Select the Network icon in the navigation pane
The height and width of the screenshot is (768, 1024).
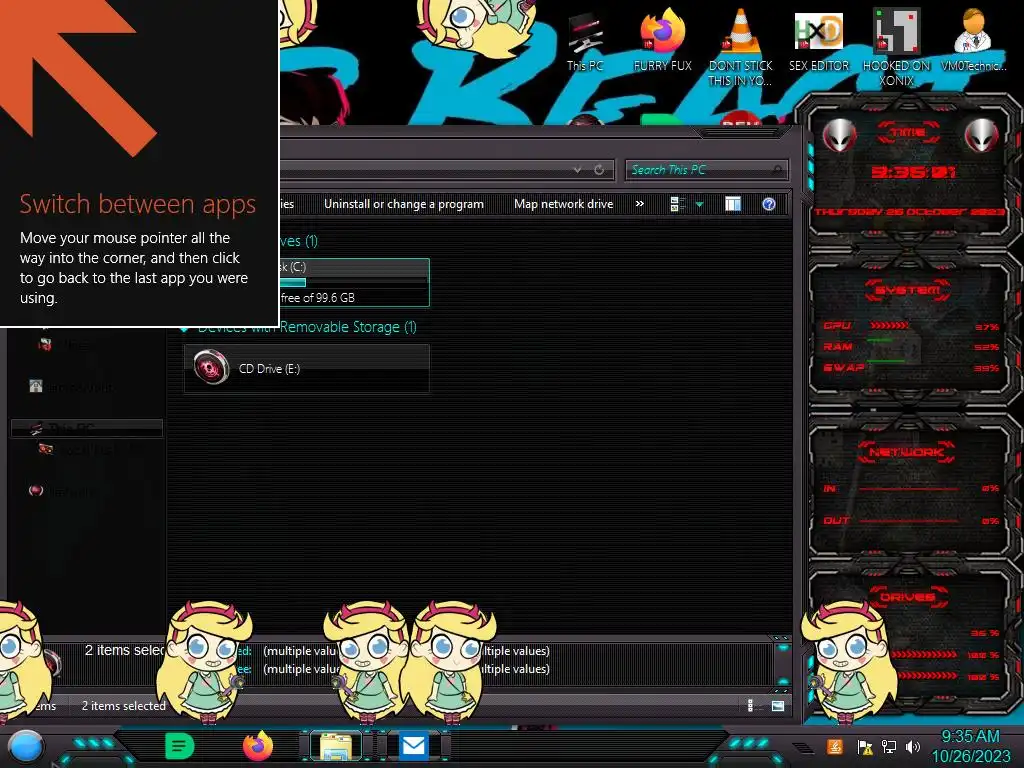[x=36, y=490]
